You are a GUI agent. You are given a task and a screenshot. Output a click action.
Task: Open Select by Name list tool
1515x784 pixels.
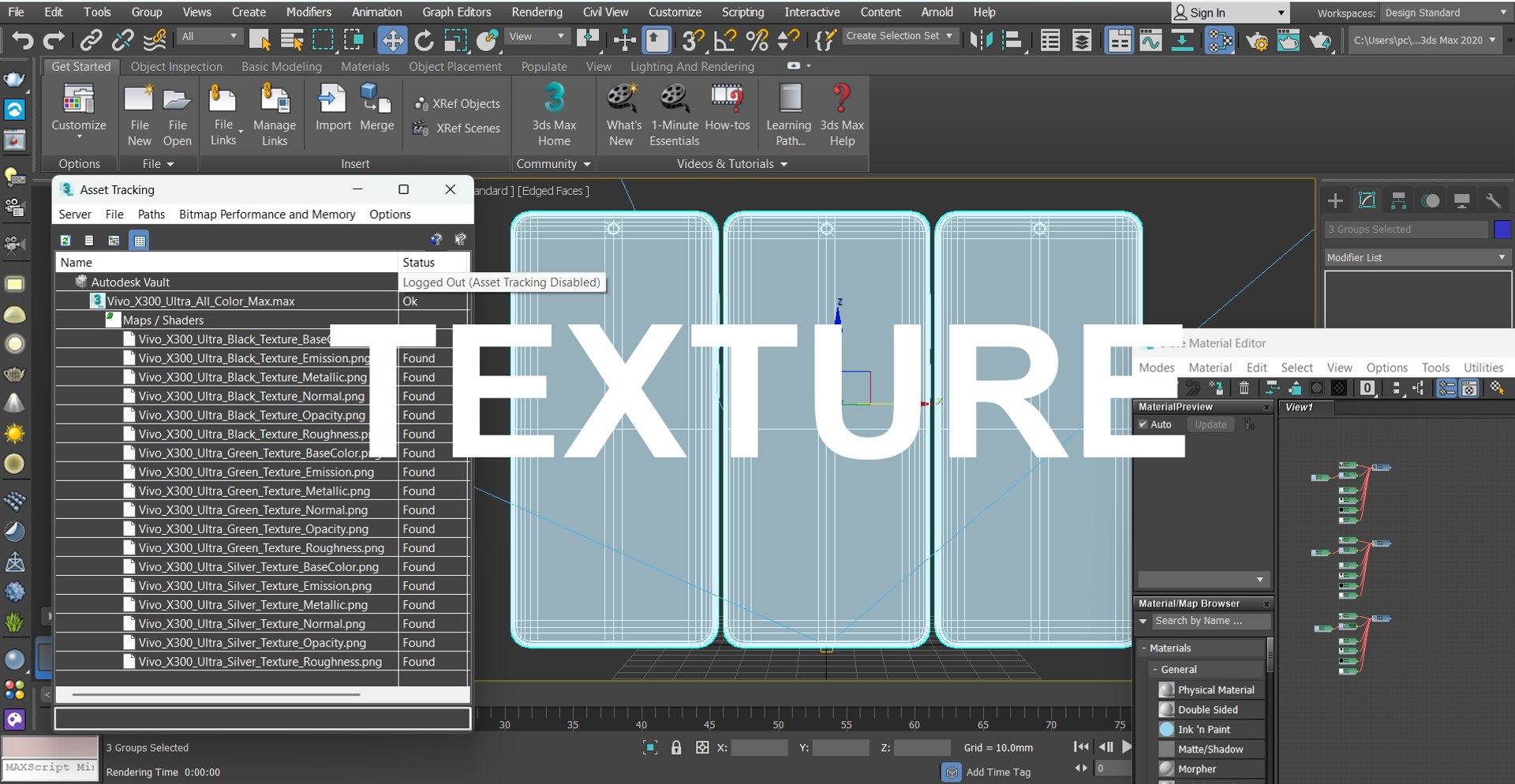click(x=291, y=39)
